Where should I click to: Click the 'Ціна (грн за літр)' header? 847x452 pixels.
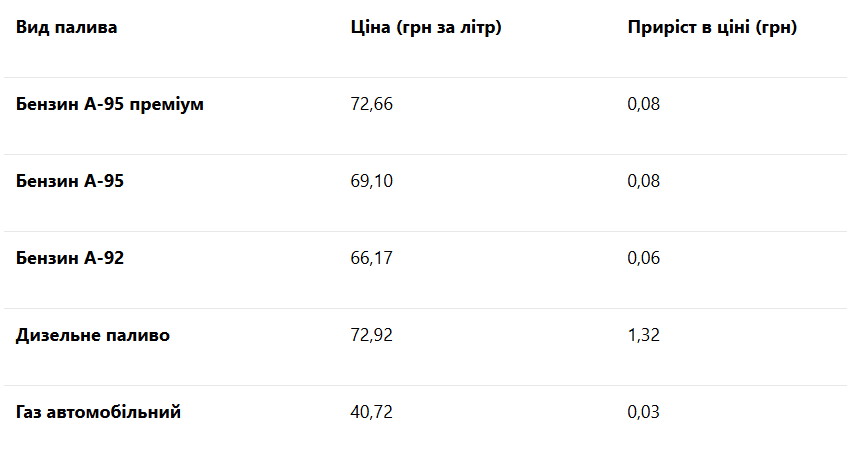coord(425,27)
